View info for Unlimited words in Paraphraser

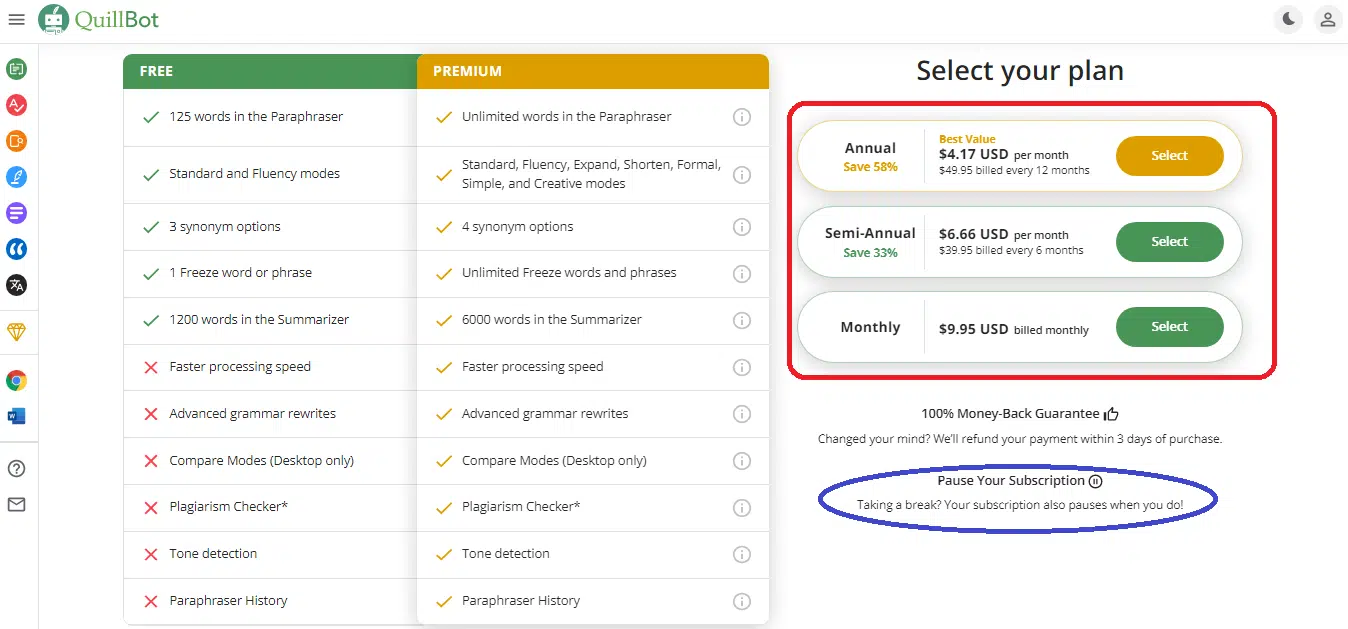[741, 117]
